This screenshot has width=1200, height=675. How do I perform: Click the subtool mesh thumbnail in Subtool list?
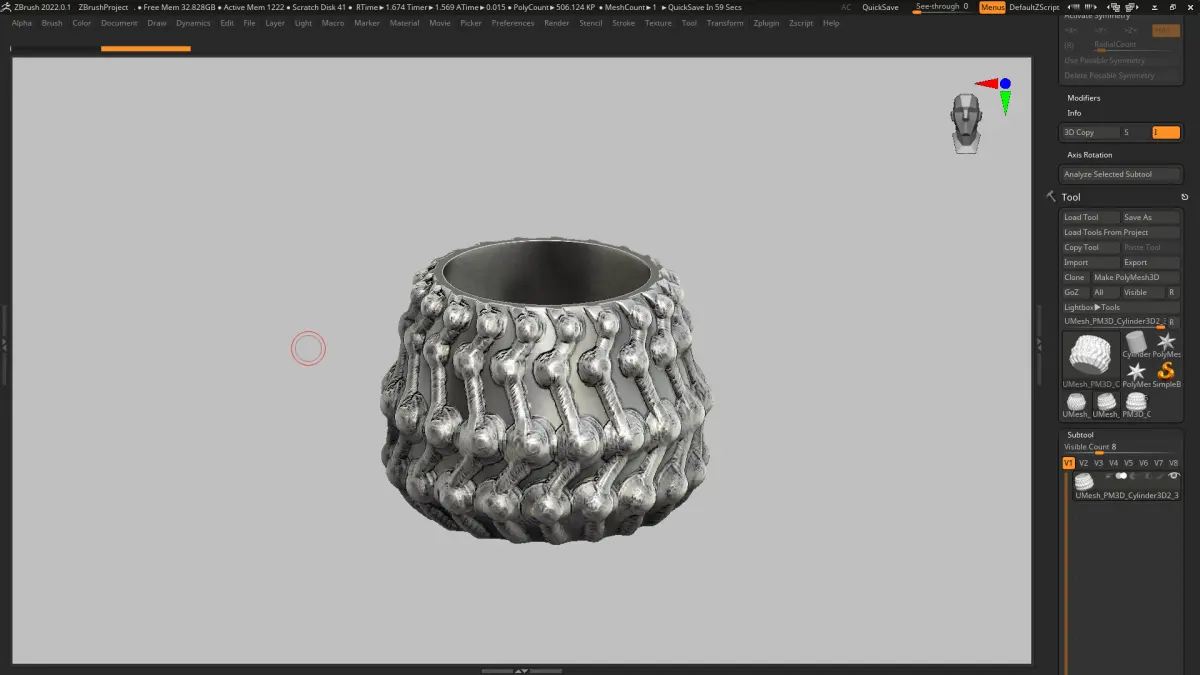[x=1084, y=481]
